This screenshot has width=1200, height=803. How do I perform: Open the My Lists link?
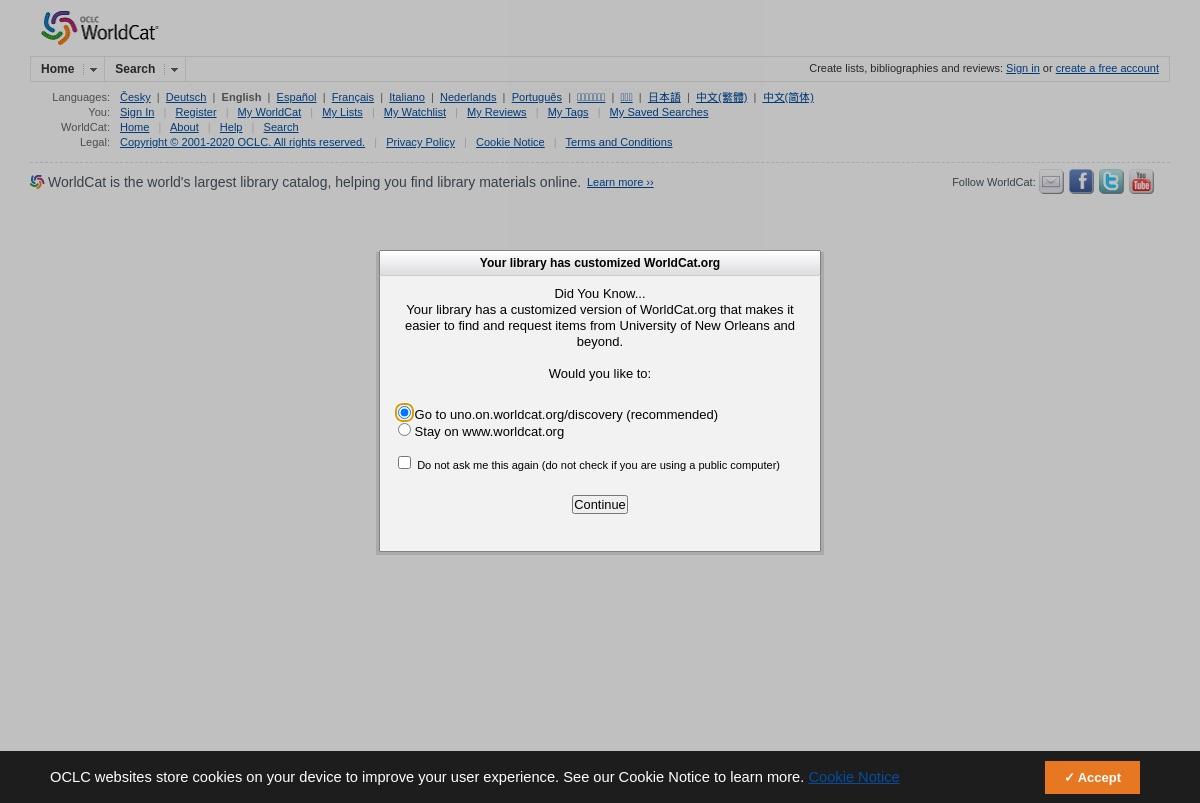point(342,112)
